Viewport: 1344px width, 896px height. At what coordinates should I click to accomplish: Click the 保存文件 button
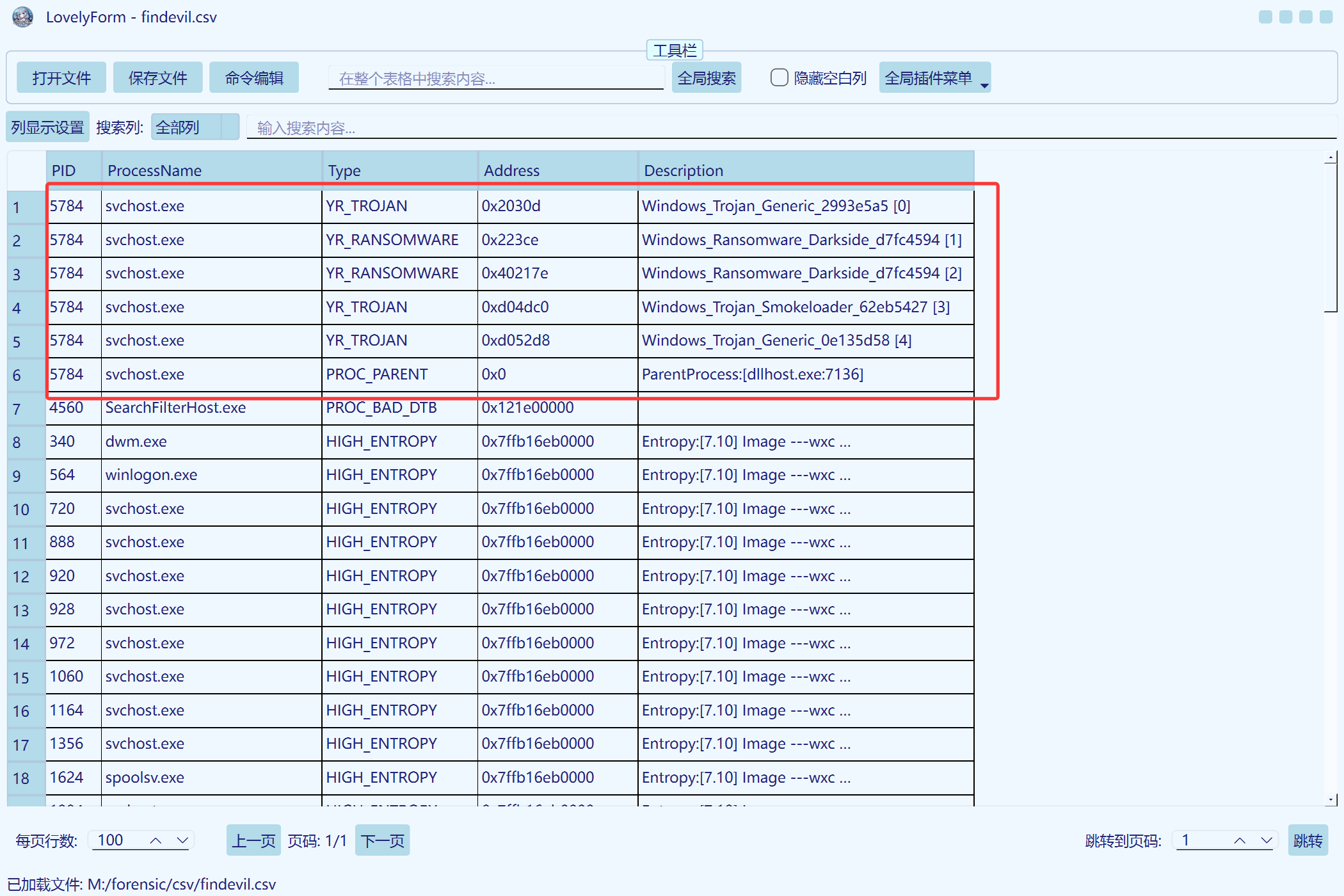coord(157,78)
